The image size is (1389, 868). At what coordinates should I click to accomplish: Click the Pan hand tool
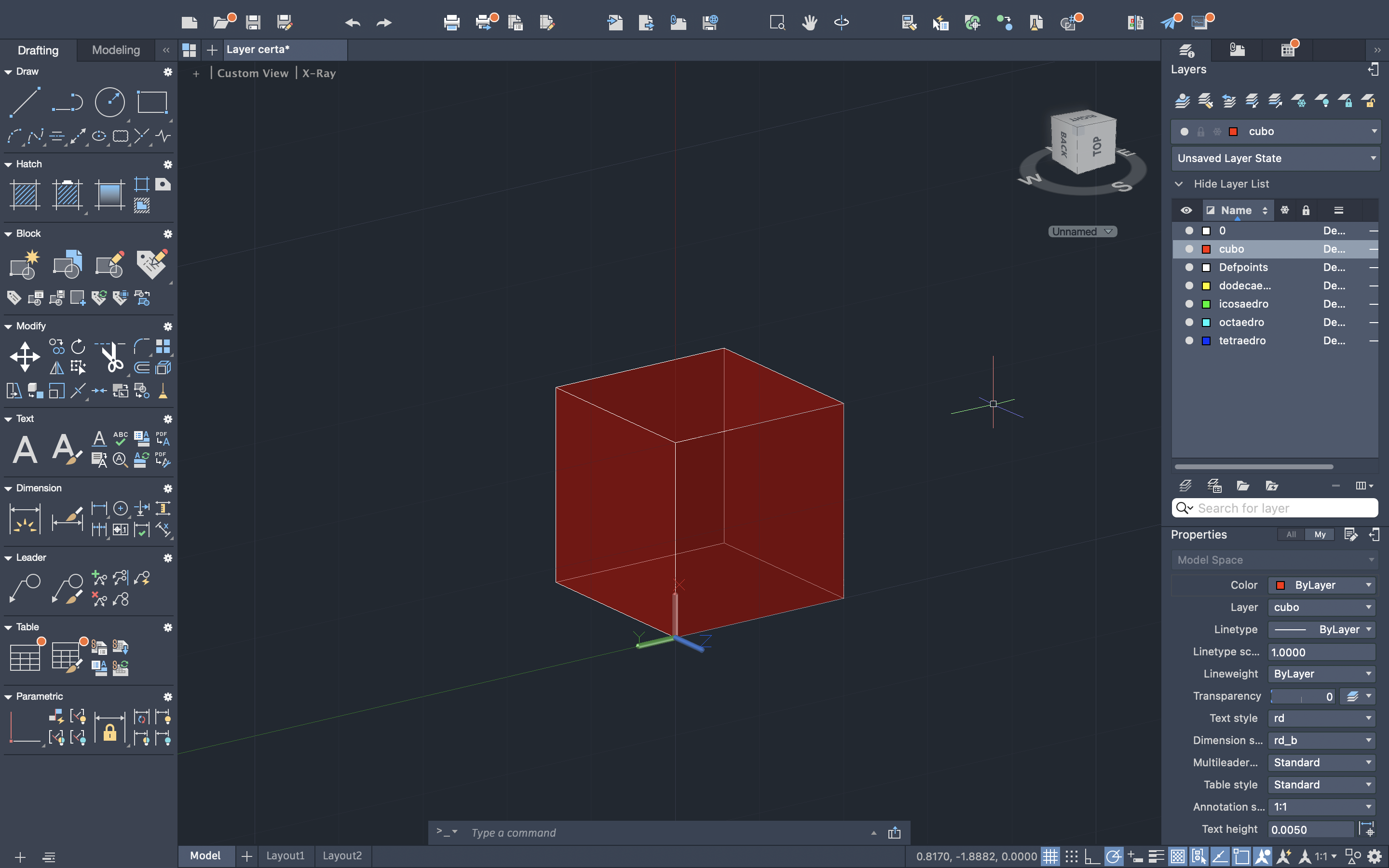tap(809, 23)
